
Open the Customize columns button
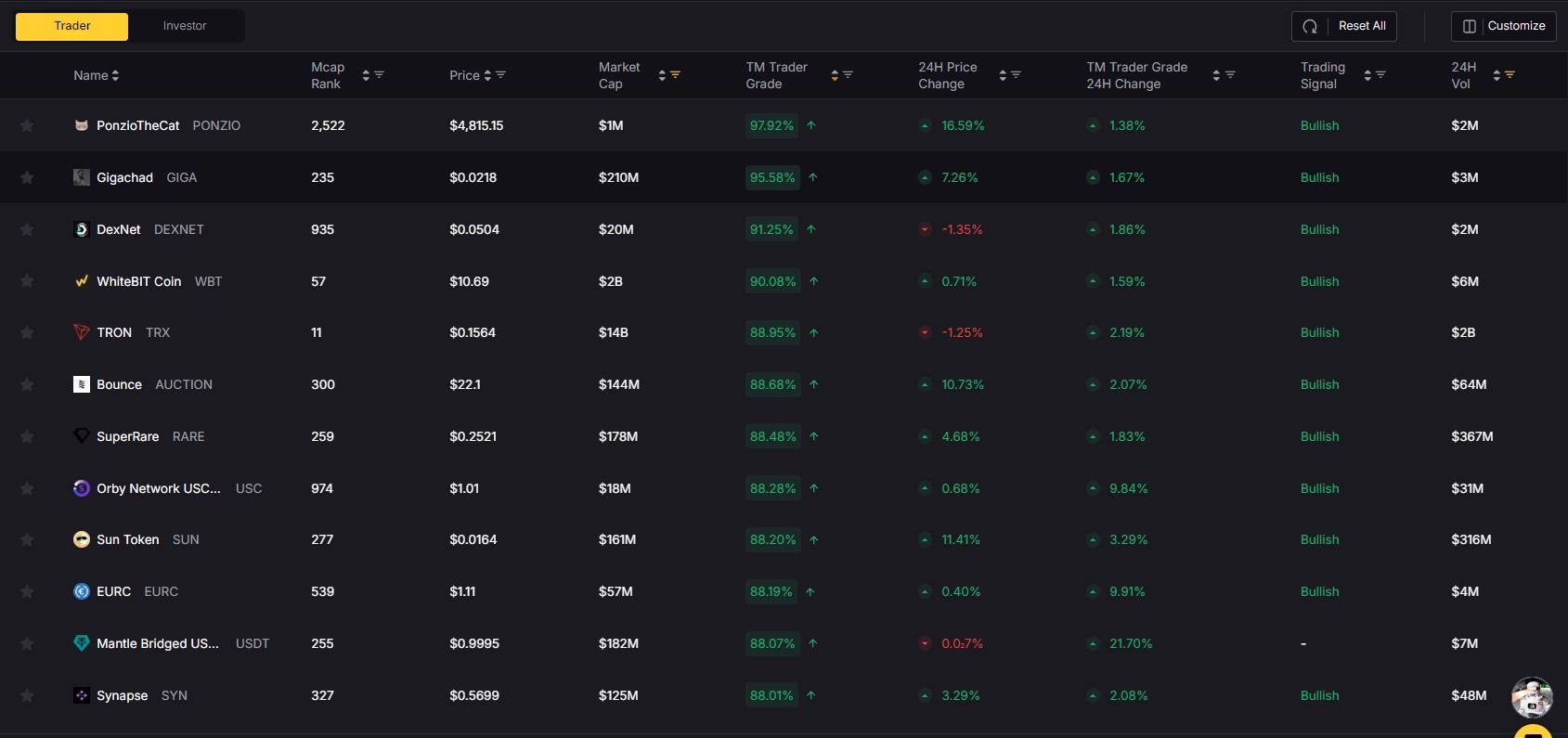(x=1503, y=26)
